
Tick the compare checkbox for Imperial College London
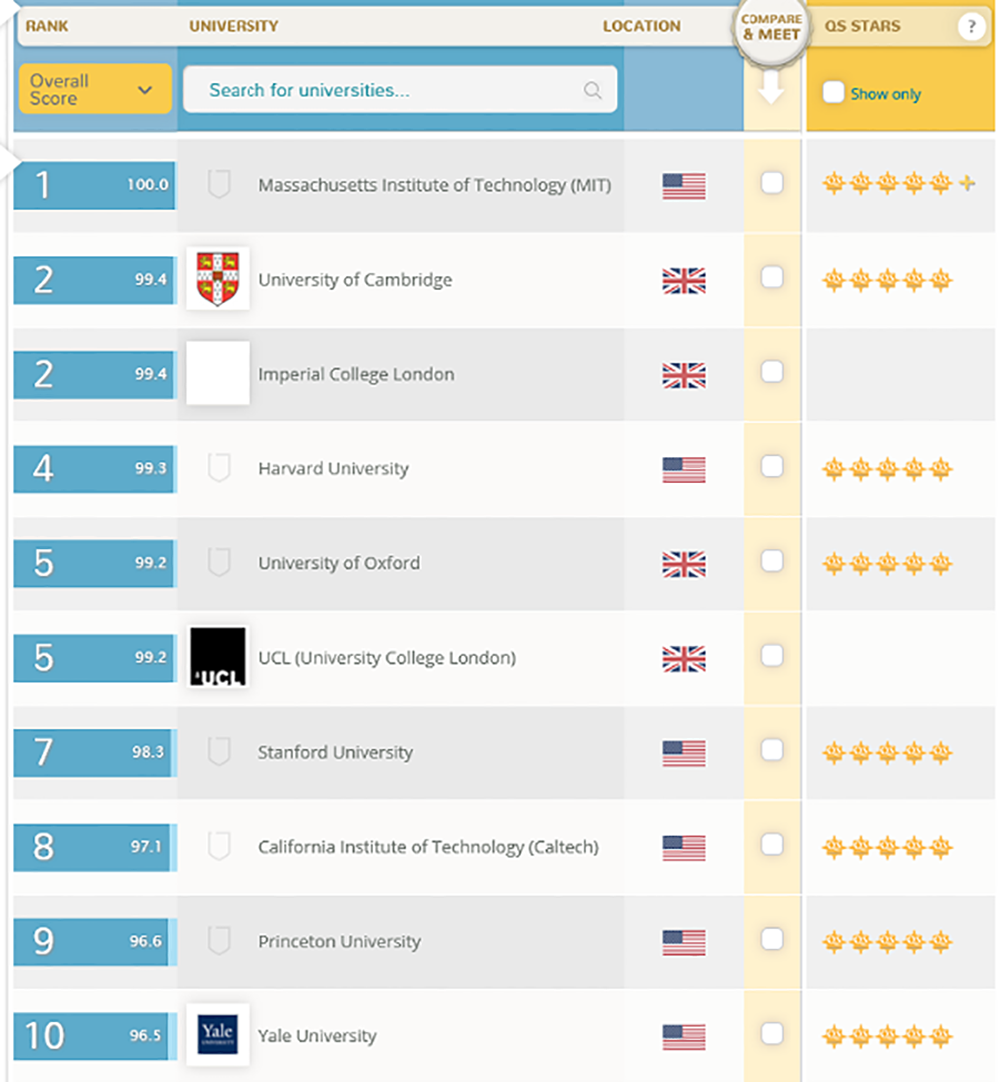pyautogui.click(x=772, y=372)
